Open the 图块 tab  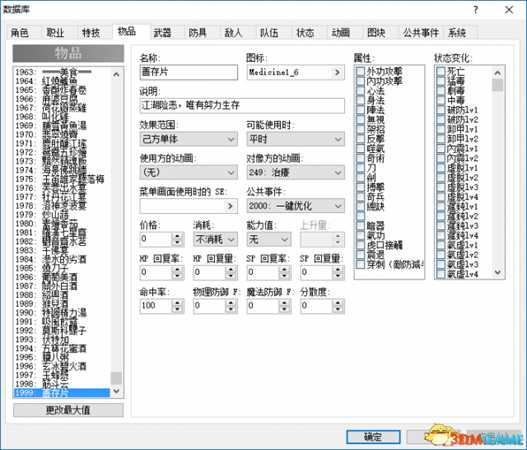click(376, 33)
